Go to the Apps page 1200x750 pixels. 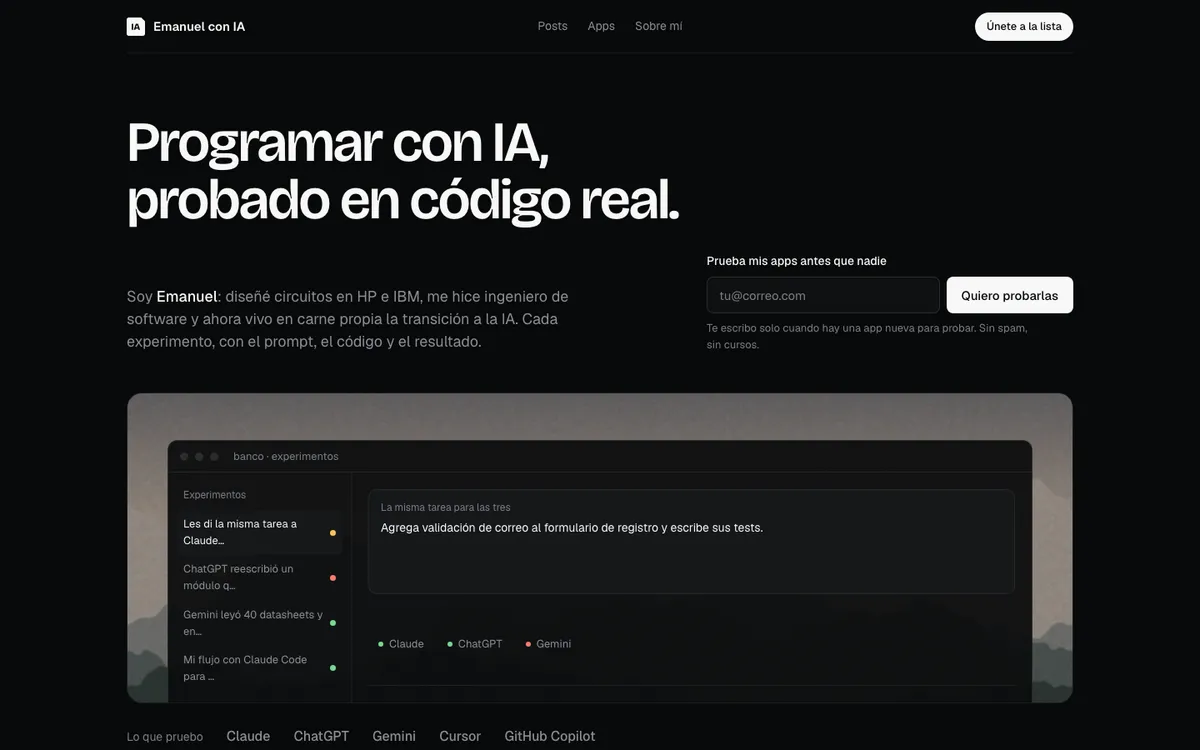coord(601,26)
